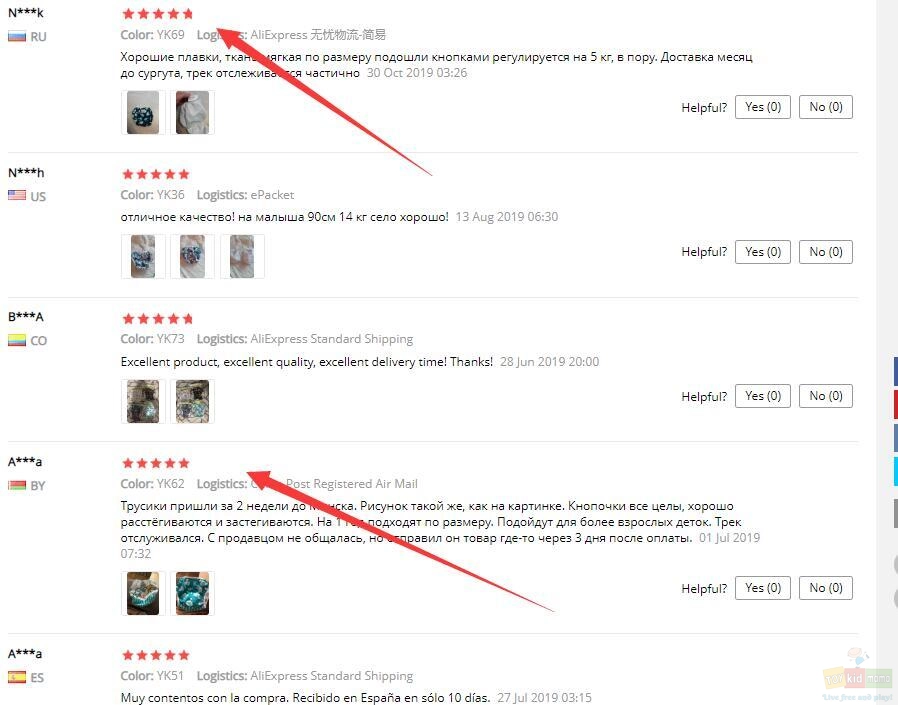The width and height of the screenshot is (898, 705).
Task: Click the US flag icon beside N***h
Action: point(17,195)
